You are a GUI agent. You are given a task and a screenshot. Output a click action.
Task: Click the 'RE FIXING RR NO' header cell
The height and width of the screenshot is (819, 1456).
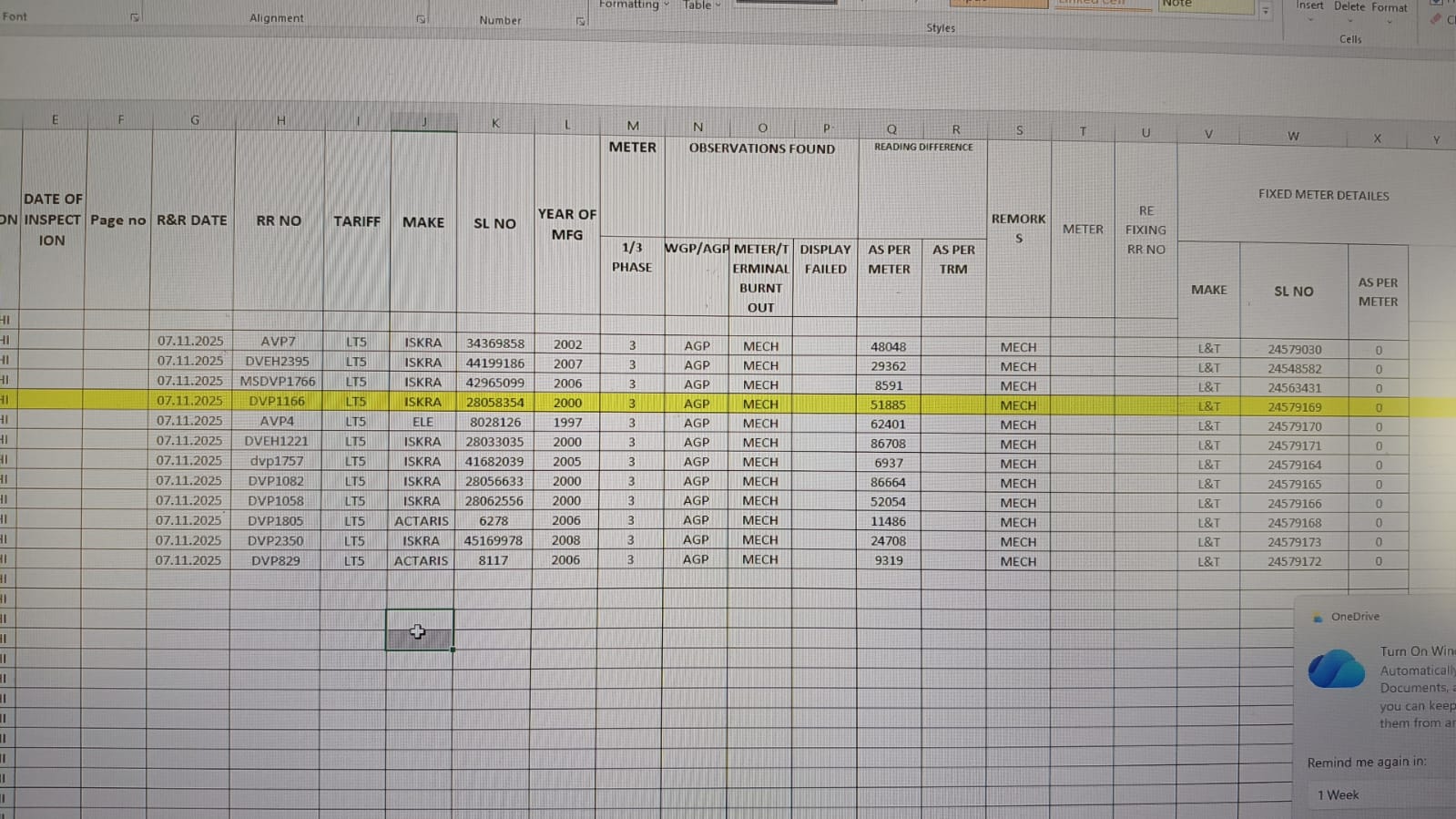click(x=1145, y=230)
